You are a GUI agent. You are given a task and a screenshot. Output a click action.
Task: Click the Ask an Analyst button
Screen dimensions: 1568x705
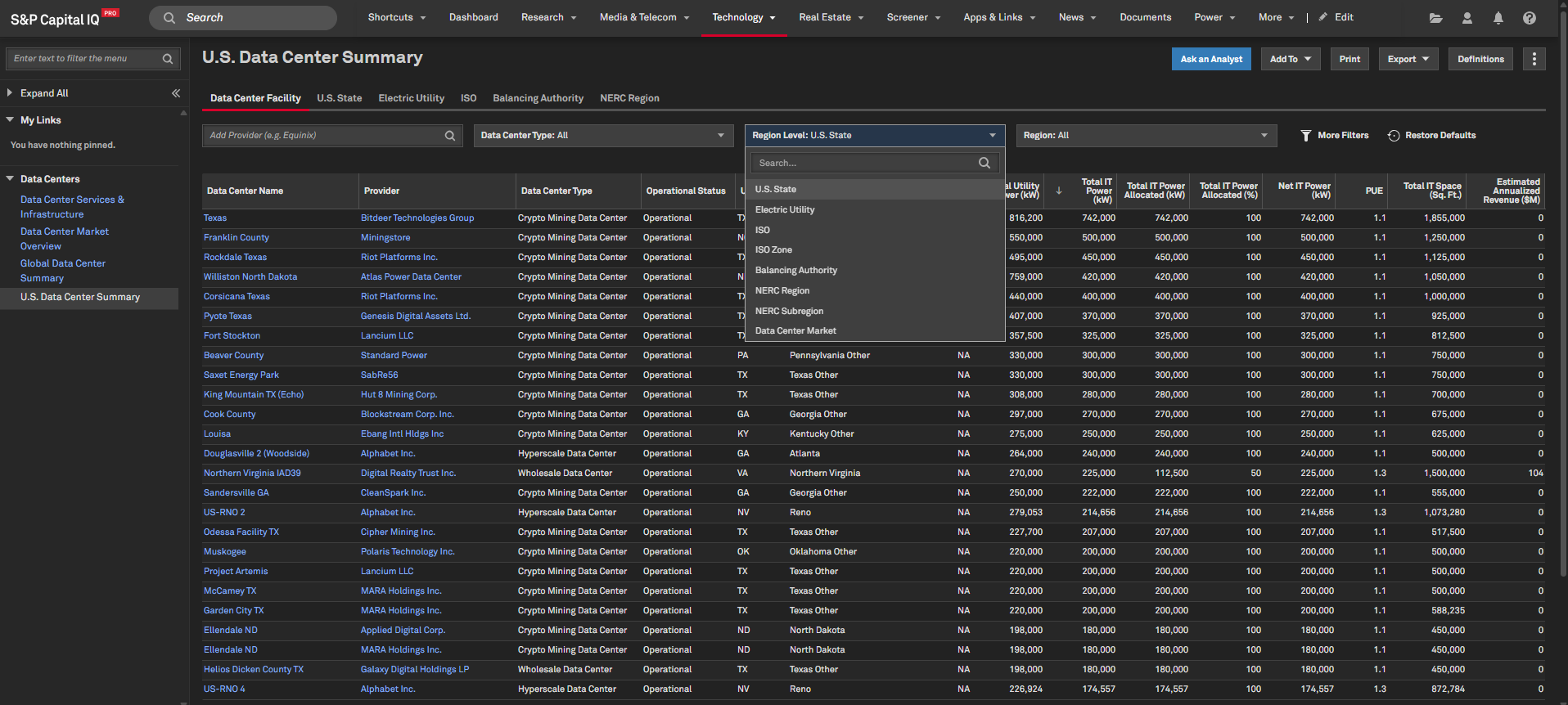point(1211,59)
